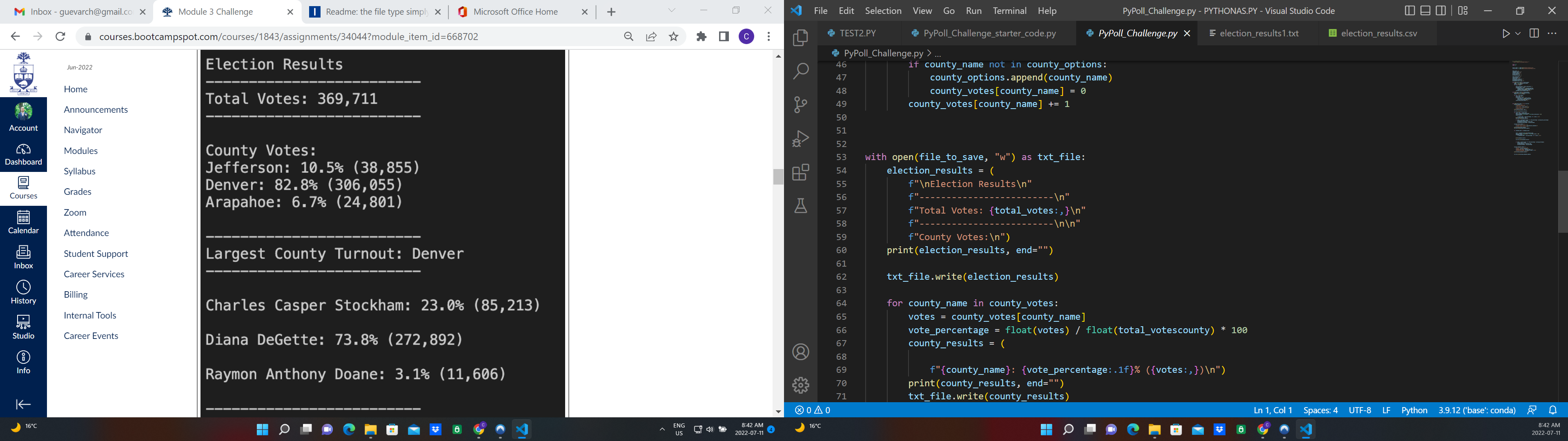Show hidden system tray icons
Screen dimensions: 1568x441
coord(662,430)
